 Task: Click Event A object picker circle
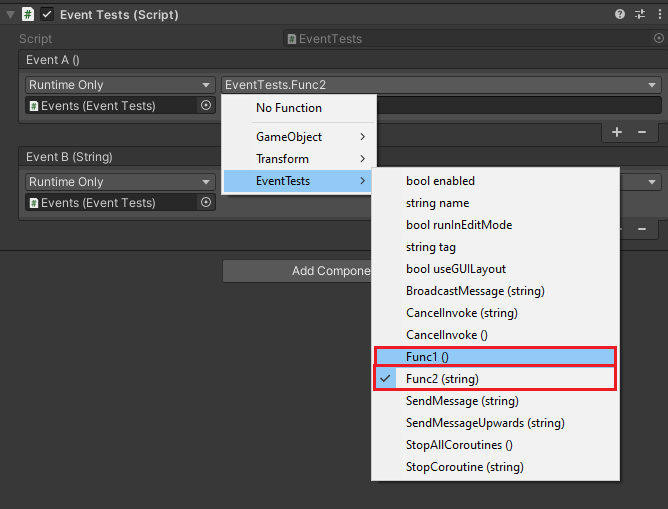coord(206,105)
